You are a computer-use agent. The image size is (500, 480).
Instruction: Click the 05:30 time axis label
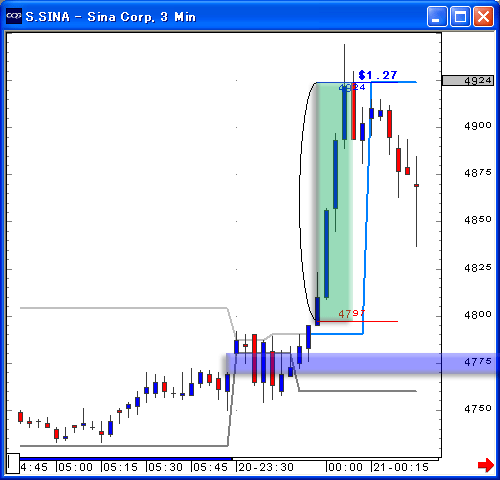pos(165,467)
